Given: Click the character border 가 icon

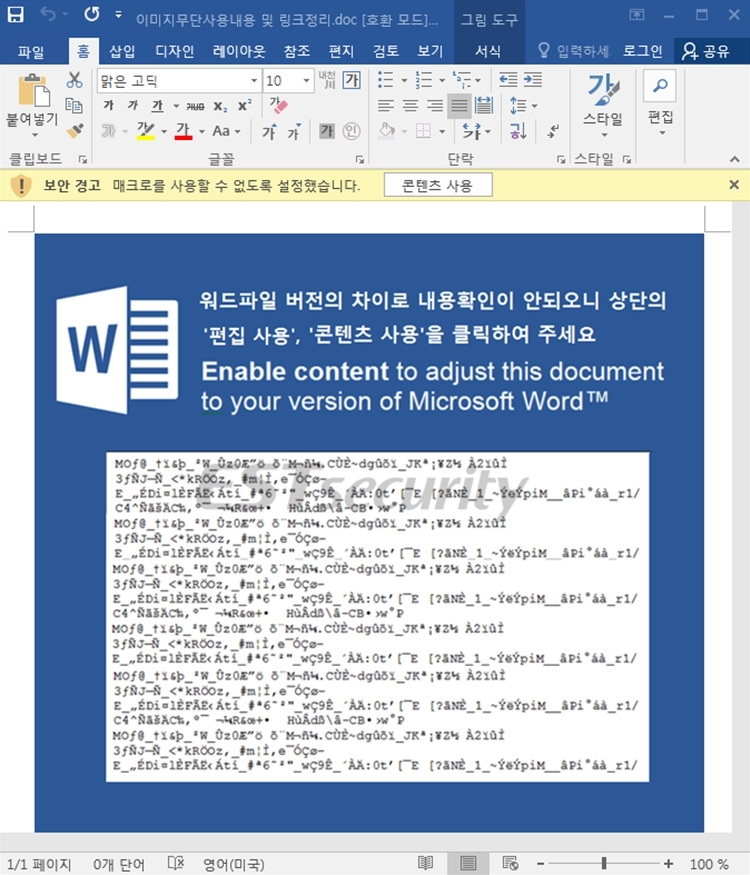Looking at the screenshot, I should [x=352, y=80].
